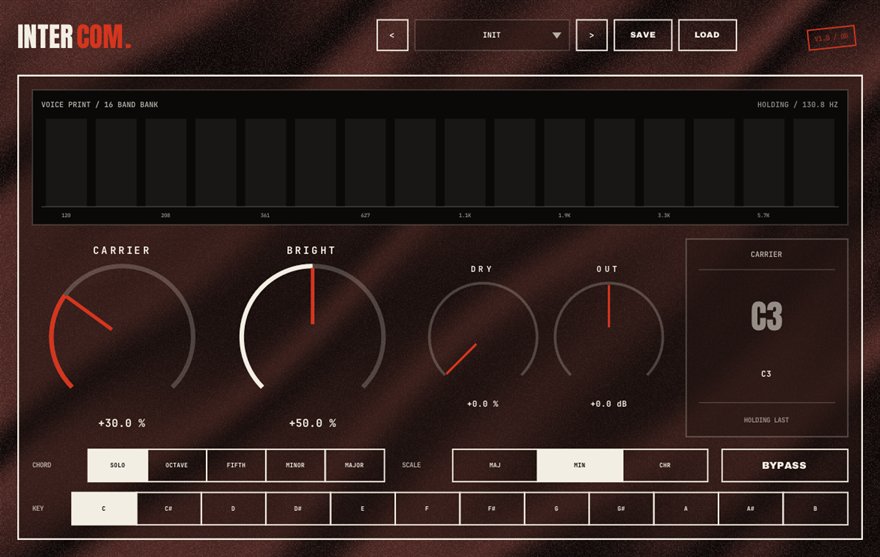Click the small C3 text under the note
This screenshot has width=880, height=557.
766,373
